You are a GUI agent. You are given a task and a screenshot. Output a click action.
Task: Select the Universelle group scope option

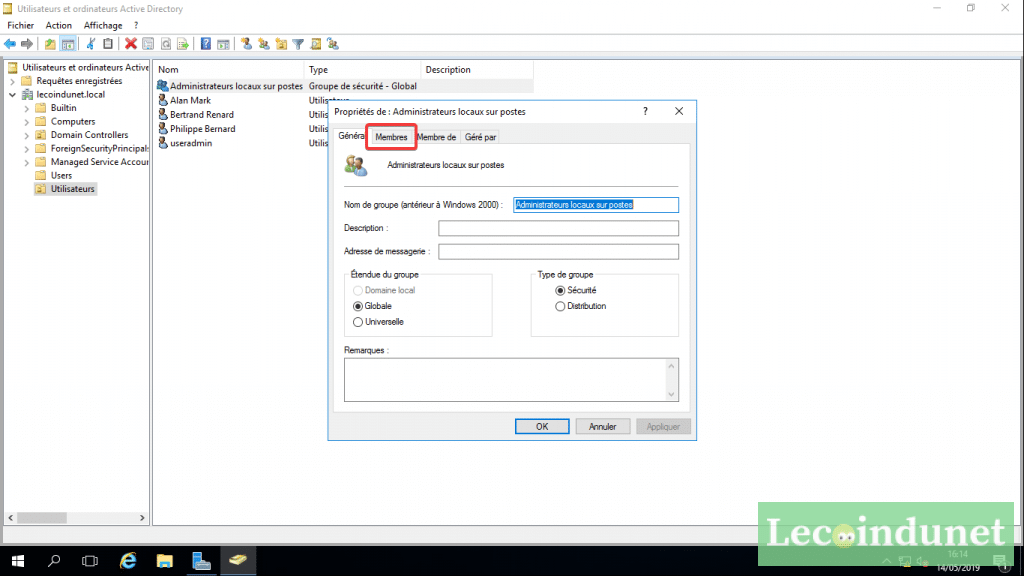(x=358, y=322)
